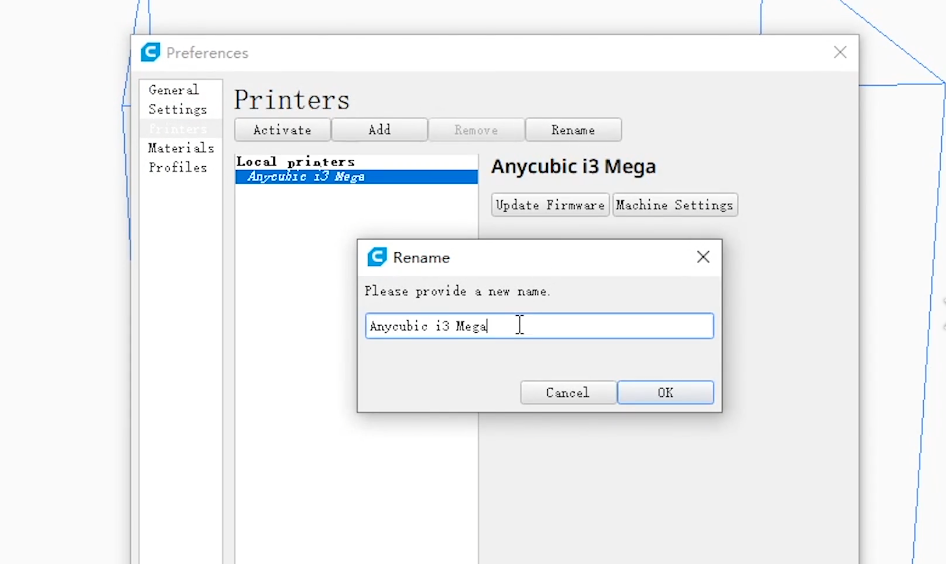Screen dimensions: 946x564
Task: Click the Update Firmware button
Action: [550, 205]
